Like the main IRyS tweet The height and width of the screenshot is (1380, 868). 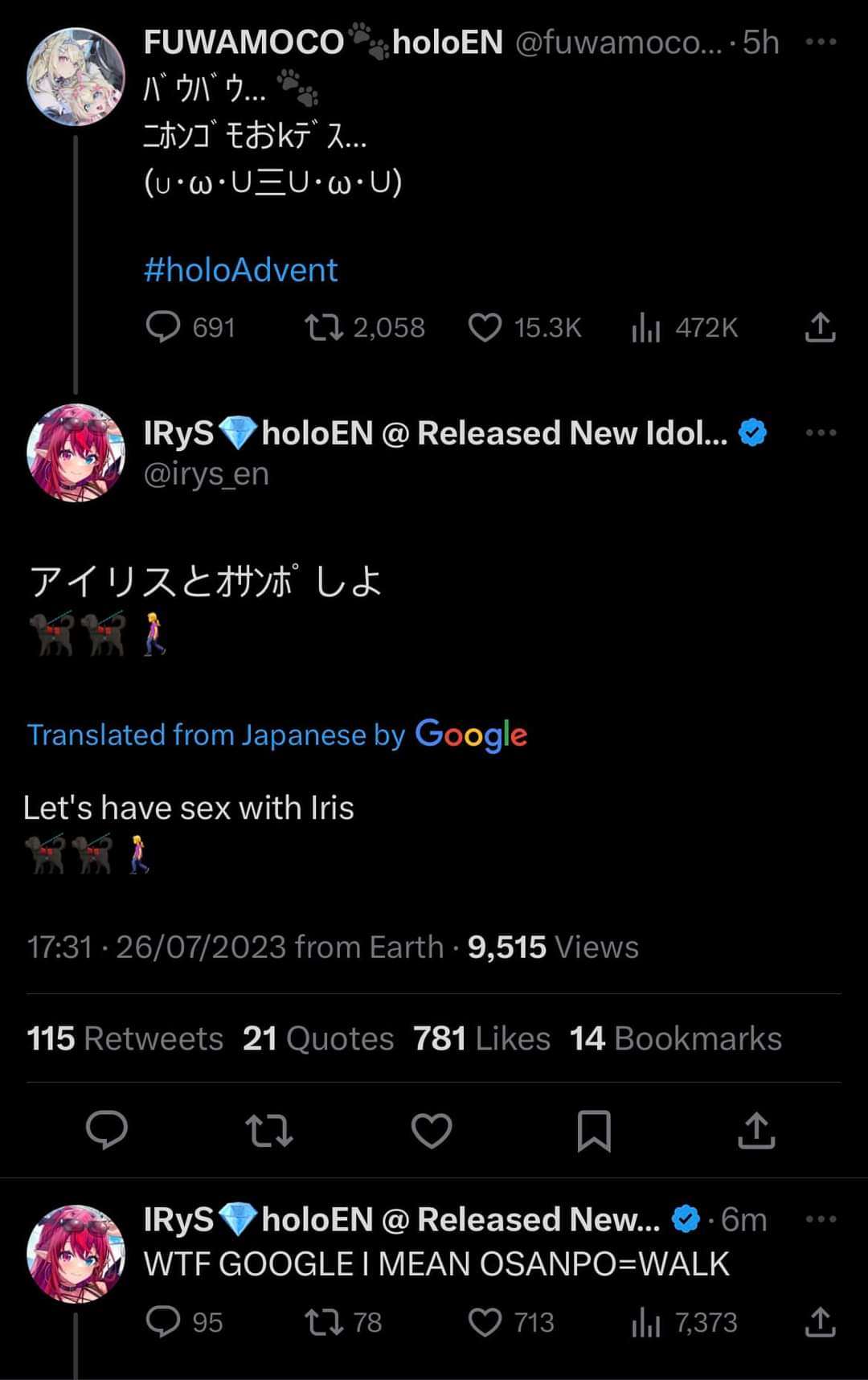(432, 1129)
